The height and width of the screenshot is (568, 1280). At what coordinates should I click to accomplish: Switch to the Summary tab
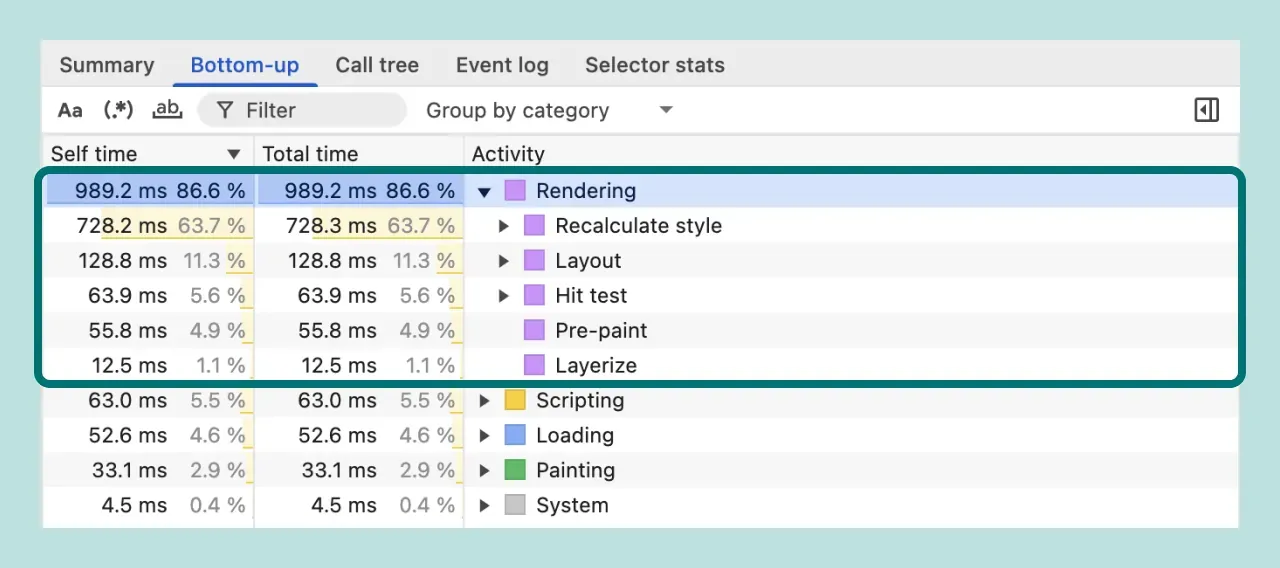click(107, 66)
